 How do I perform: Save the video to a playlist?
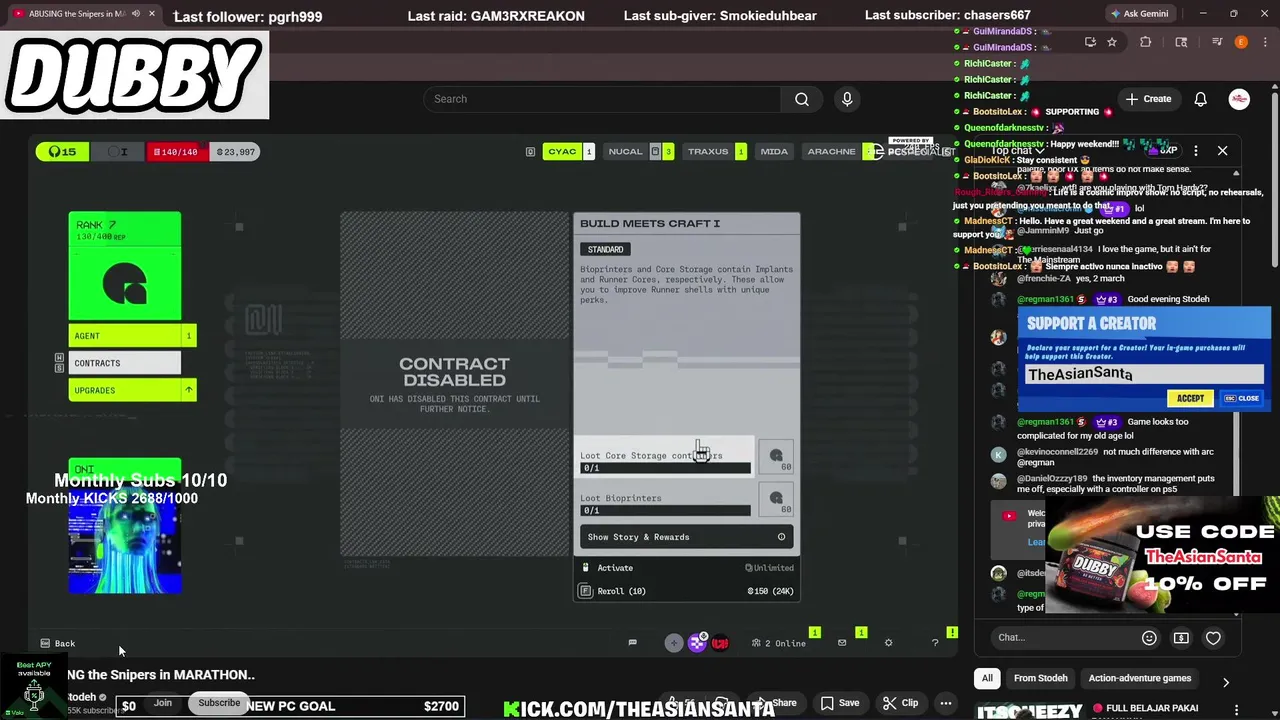(840, 703)
